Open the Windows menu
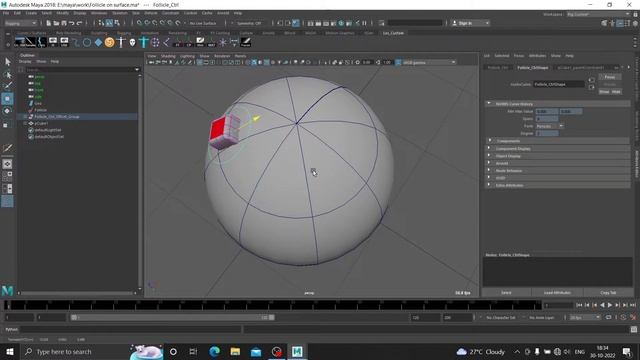The height and width of the screenshot is (360, 640). click(99, 13)
